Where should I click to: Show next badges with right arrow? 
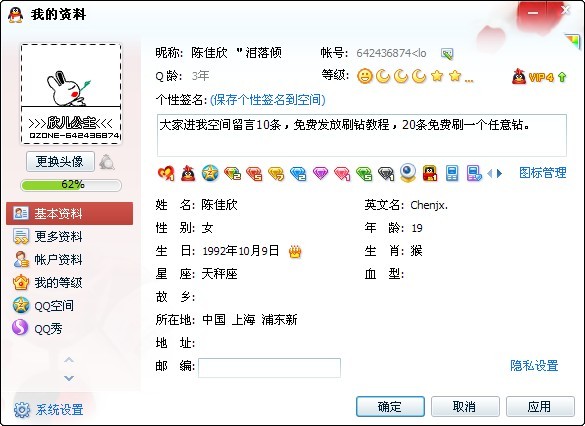(500, 173)
